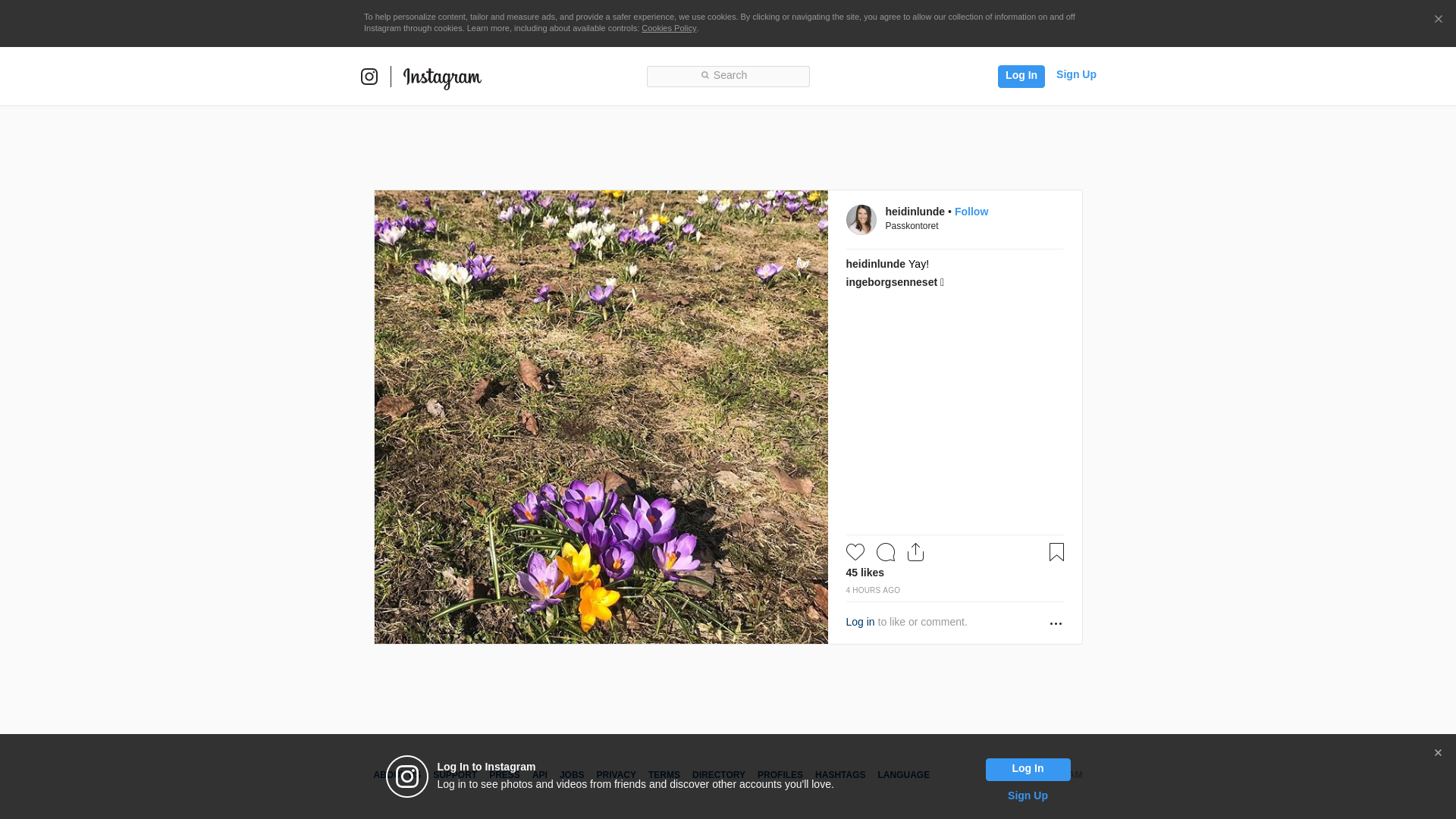Open the TERMS footer link
The width and height of the screenshot is (1456, 819).
[x=664, y=775]
